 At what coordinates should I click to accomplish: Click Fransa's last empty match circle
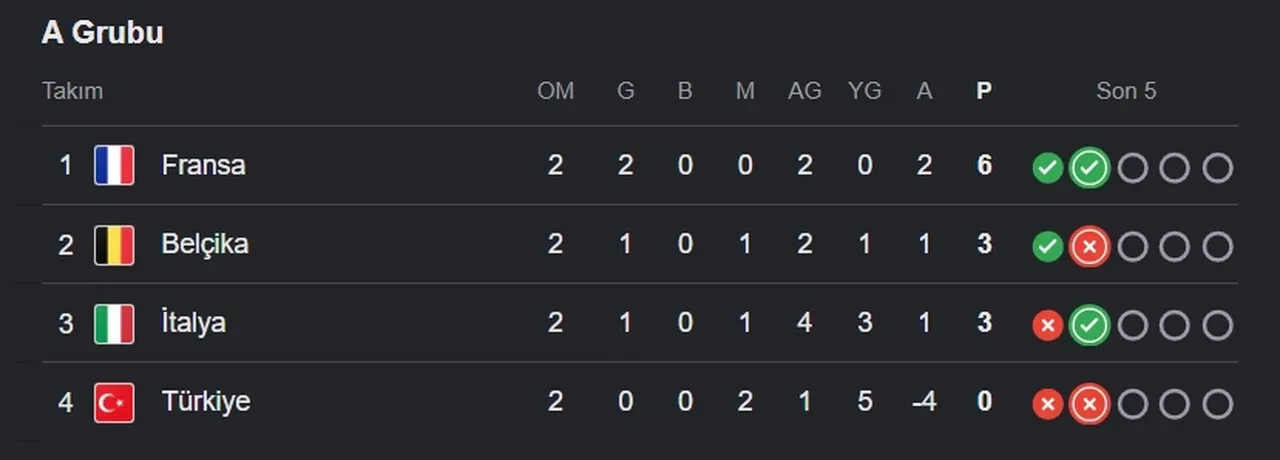point(1217,168)
